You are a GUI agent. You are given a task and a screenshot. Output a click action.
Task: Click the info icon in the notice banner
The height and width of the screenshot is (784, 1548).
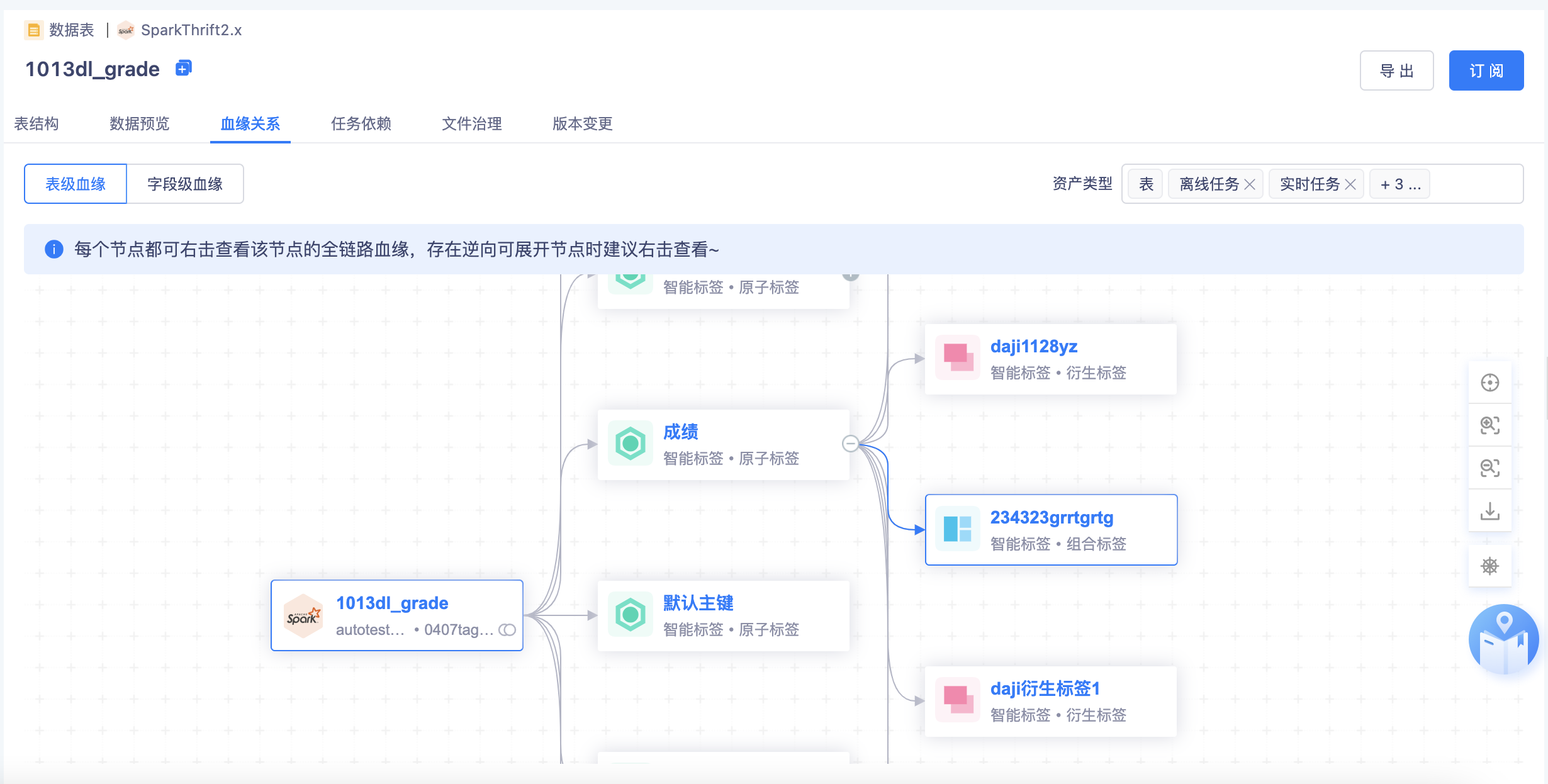(54, 249)
